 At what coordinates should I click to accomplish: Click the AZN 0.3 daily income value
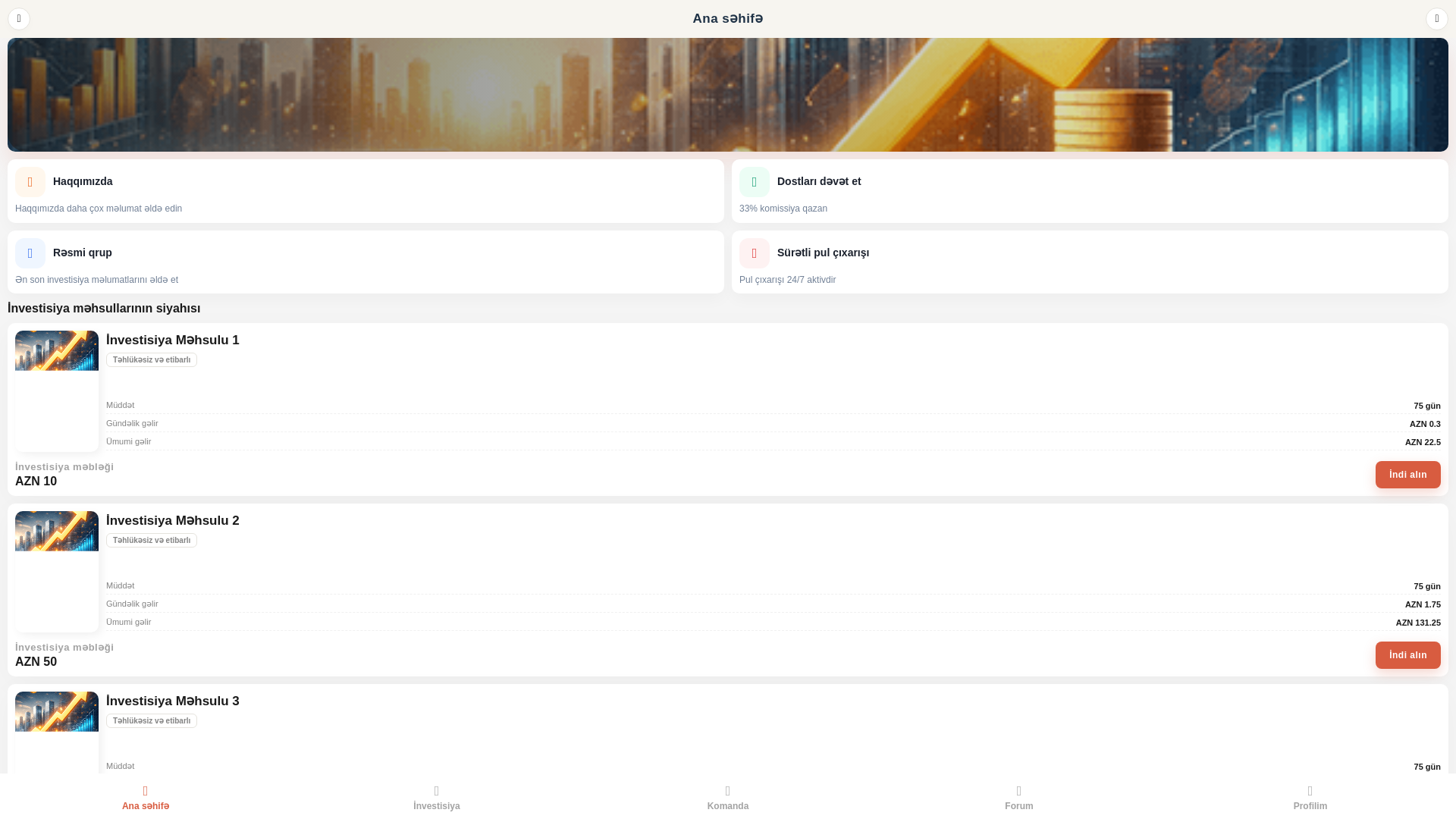click(1425, 424)
